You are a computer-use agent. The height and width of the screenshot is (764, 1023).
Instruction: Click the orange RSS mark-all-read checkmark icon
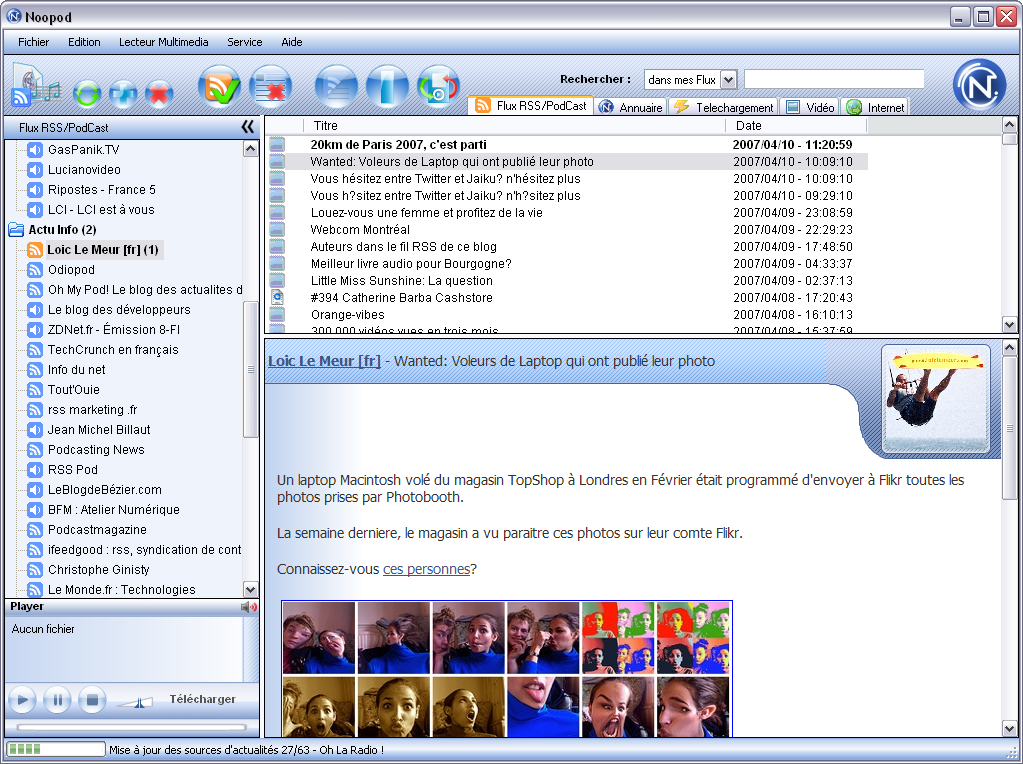[219, 86]
